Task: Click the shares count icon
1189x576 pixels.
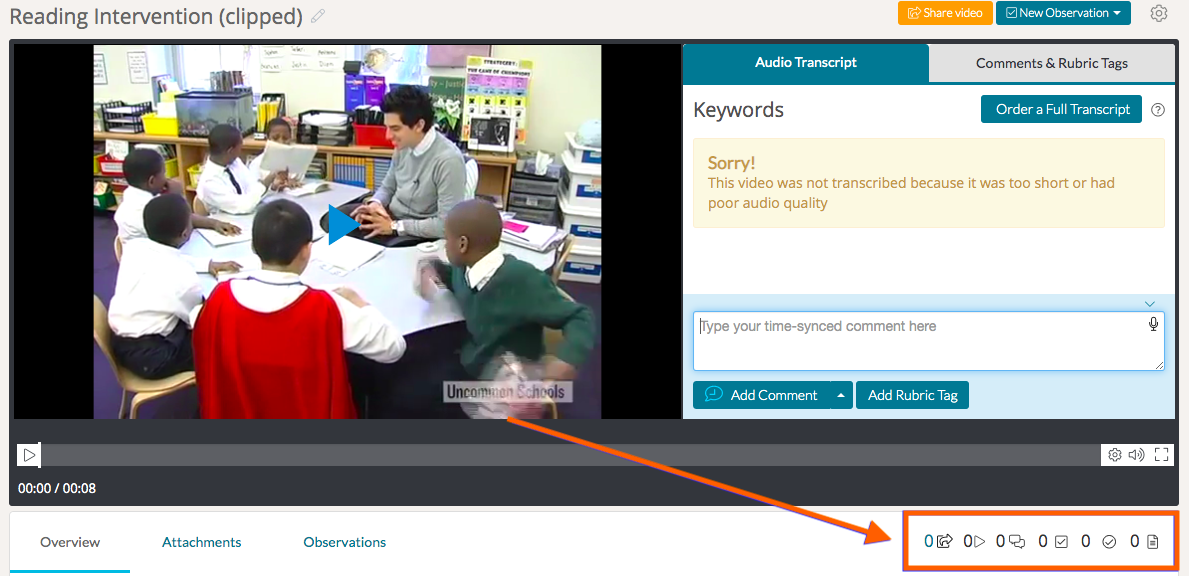Action: tap(944, 542)
